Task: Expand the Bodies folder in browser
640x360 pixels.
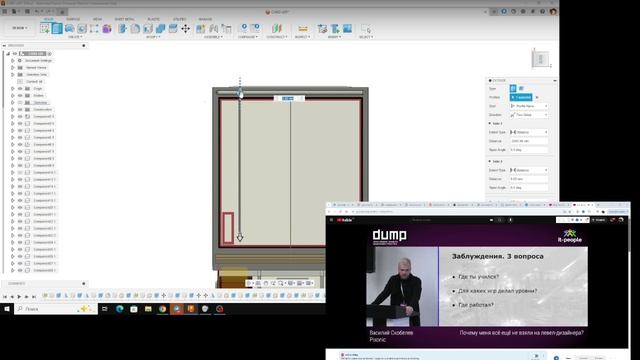Action: pyautogui.click(x=12, y=96)
